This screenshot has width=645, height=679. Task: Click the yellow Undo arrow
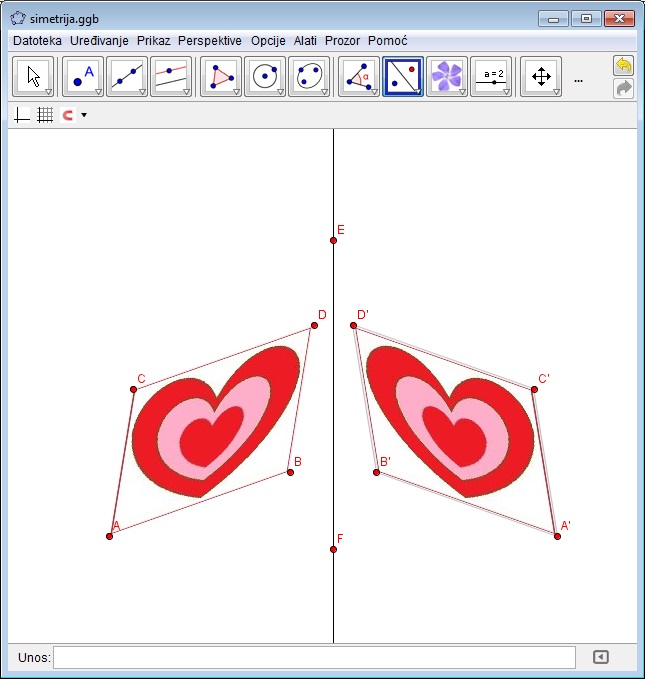(x=623, y=66)
